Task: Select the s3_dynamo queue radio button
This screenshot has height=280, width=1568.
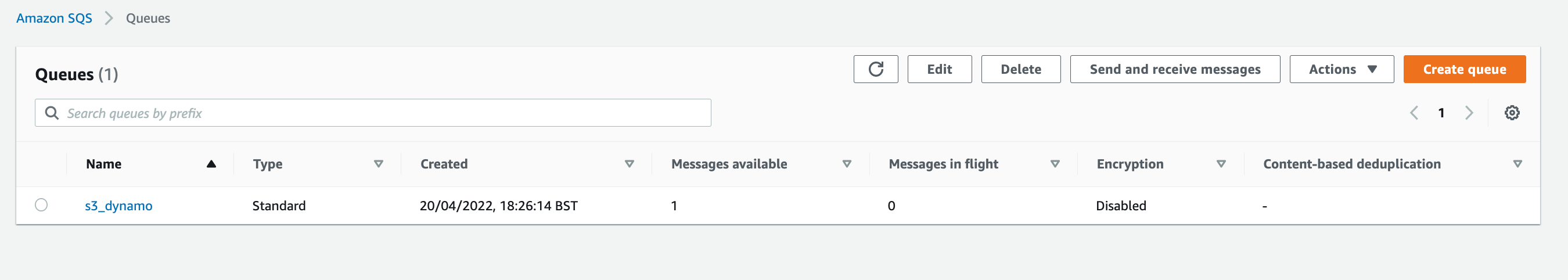Action: click(41, 205)
